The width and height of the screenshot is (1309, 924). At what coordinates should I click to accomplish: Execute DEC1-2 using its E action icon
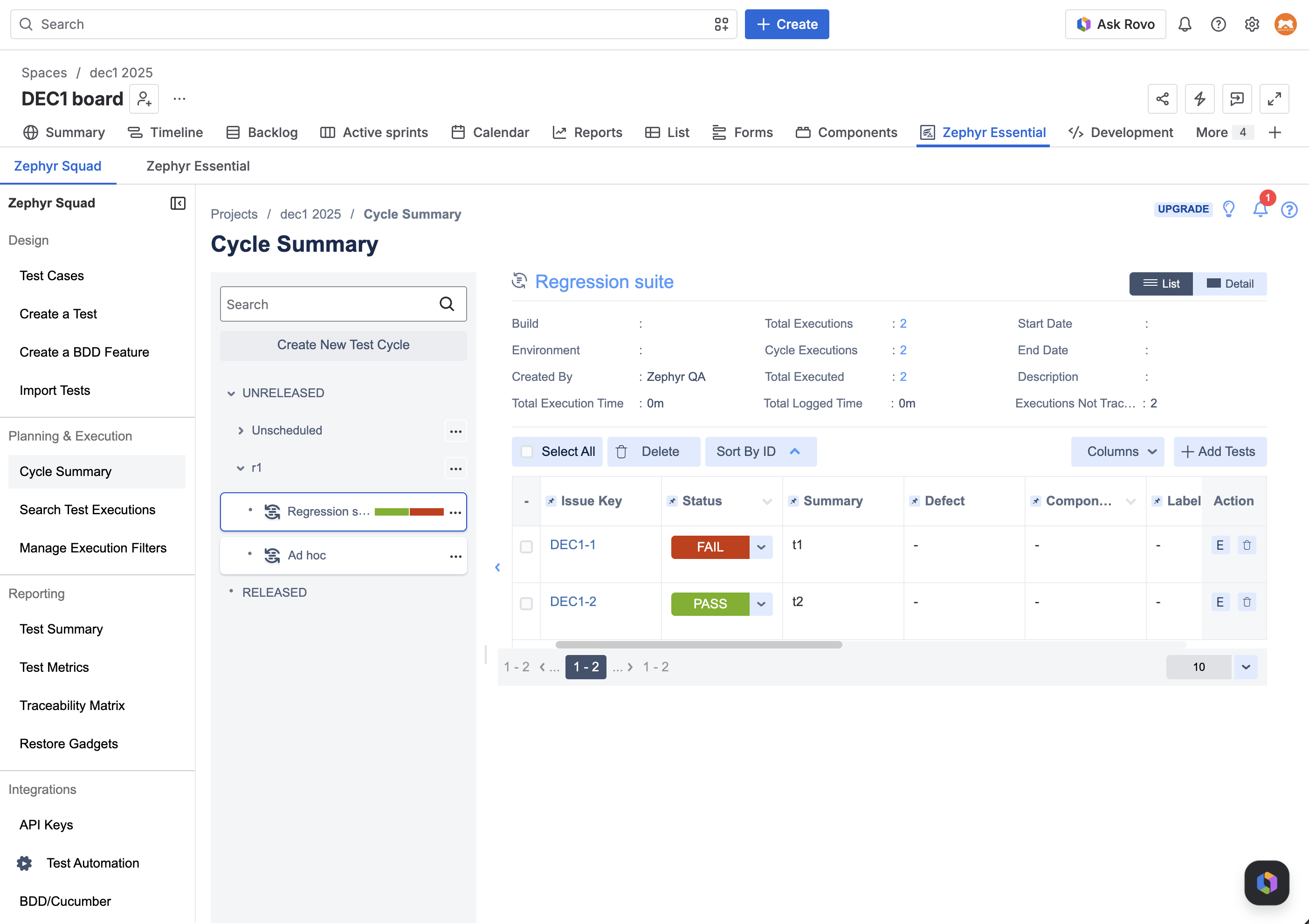click(1220, 602)
